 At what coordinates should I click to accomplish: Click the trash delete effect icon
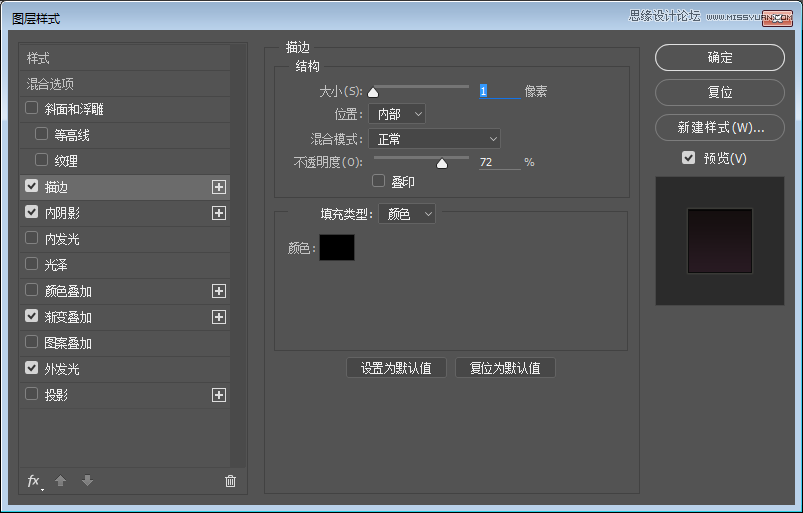(230, 481)
